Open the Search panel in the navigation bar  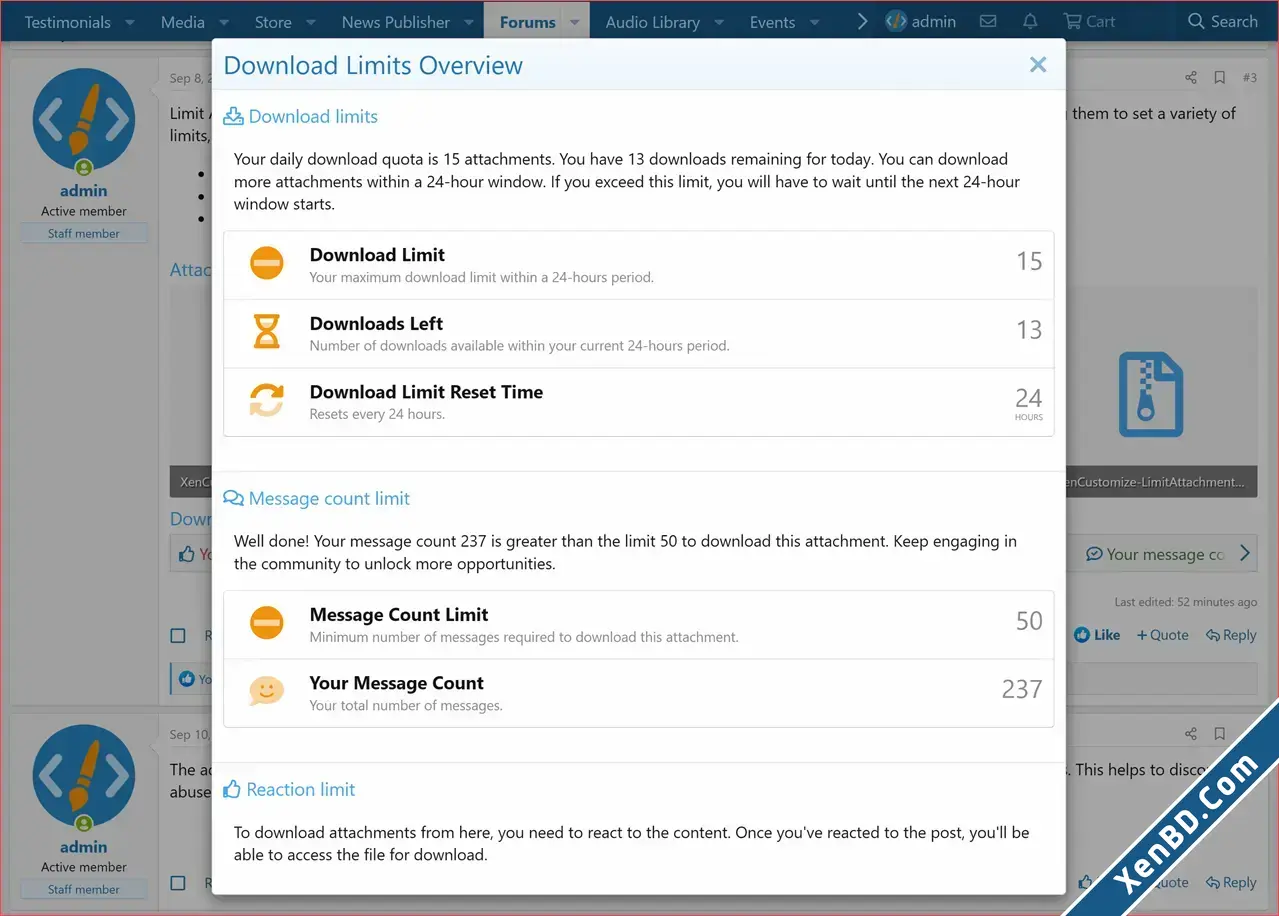[1222, 21]
